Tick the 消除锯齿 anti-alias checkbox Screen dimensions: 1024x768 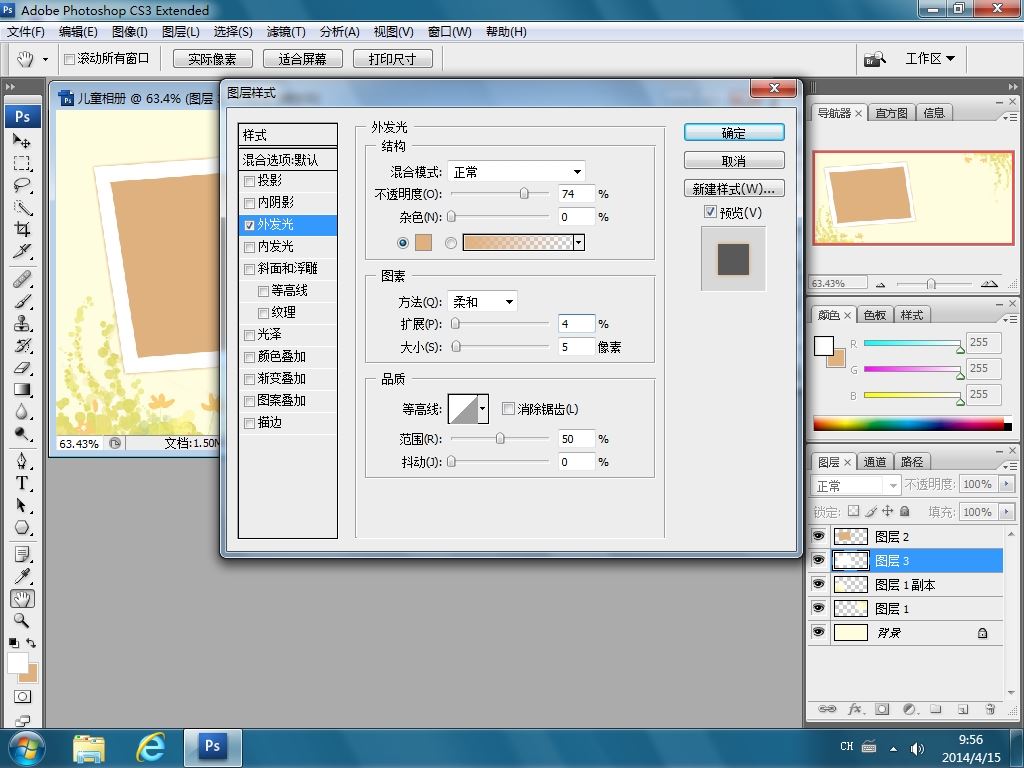point(508,409)
